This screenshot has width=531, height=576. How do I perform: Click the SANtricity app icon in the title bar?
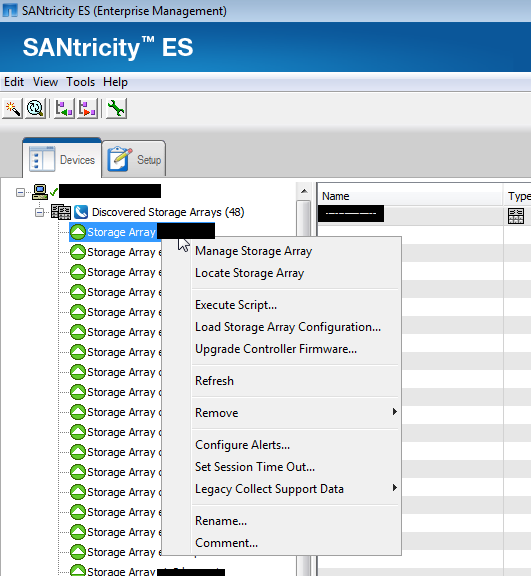point(10,10)
